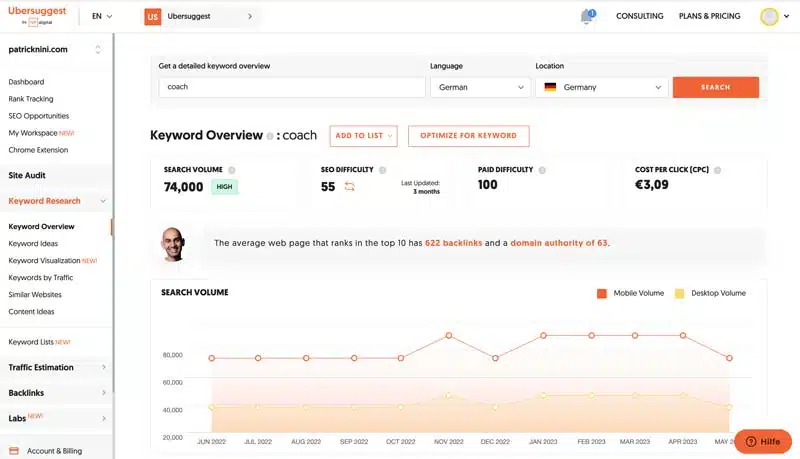Open the notifications bell

point(587,16)
